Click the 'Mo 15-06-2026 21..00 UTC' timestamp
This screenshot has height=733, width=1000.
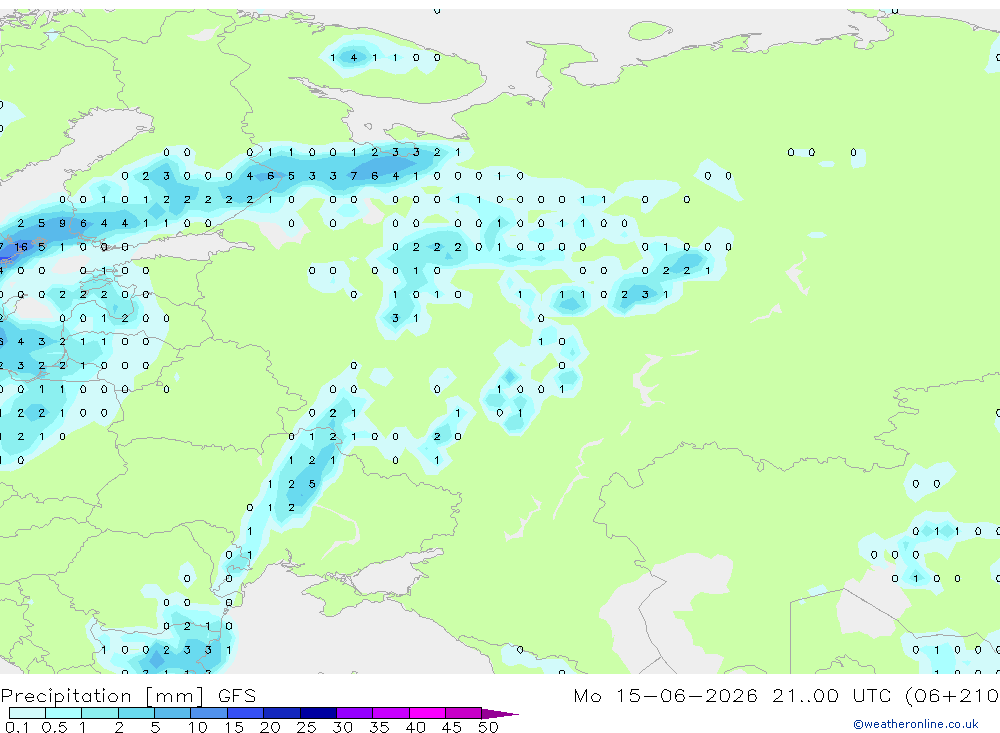[735, 695]
